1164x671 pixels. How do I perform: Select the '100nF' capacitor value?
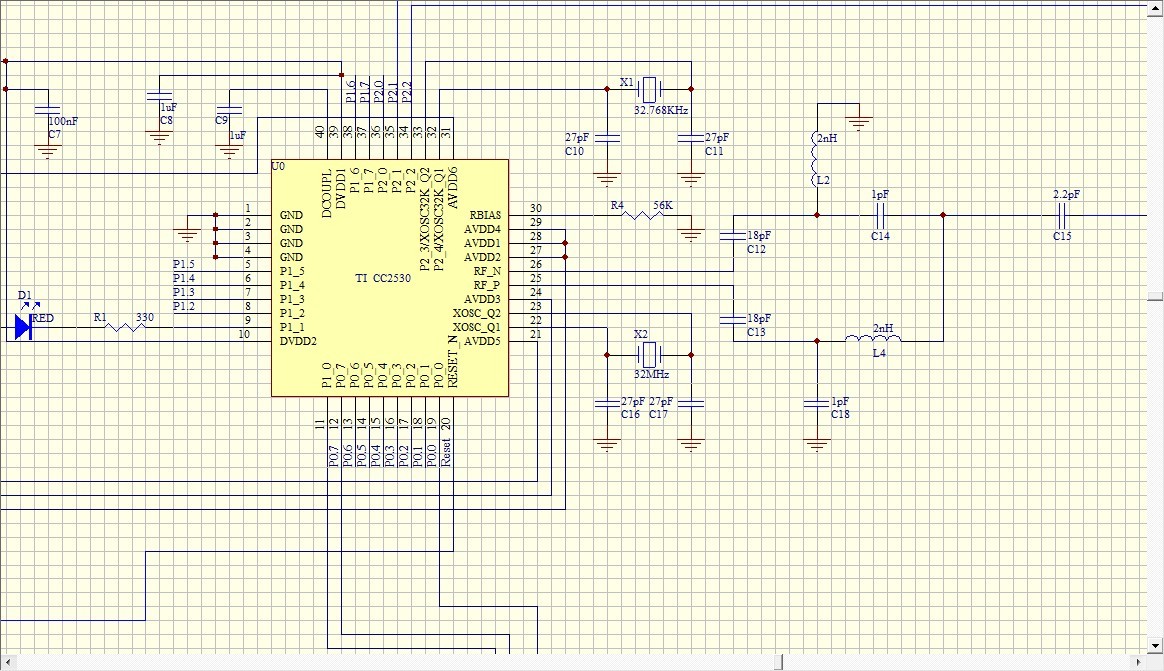(x=63, y=121)
